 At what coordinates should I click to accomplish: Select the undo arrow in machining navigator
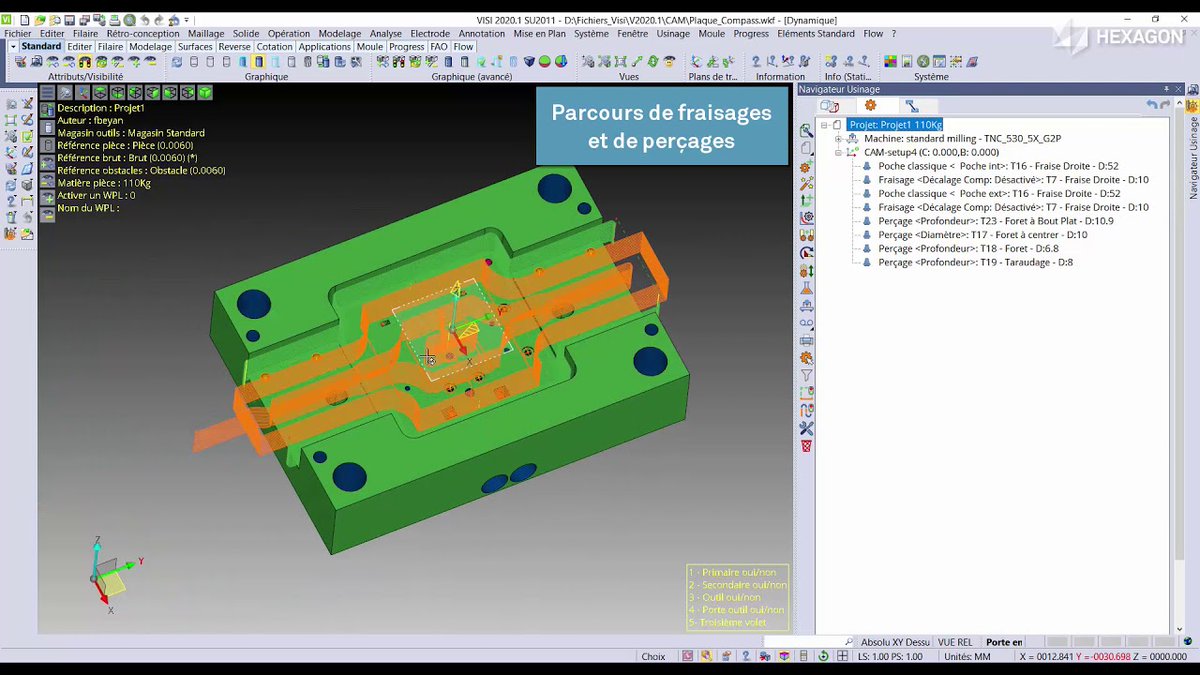click(1151, 103)
